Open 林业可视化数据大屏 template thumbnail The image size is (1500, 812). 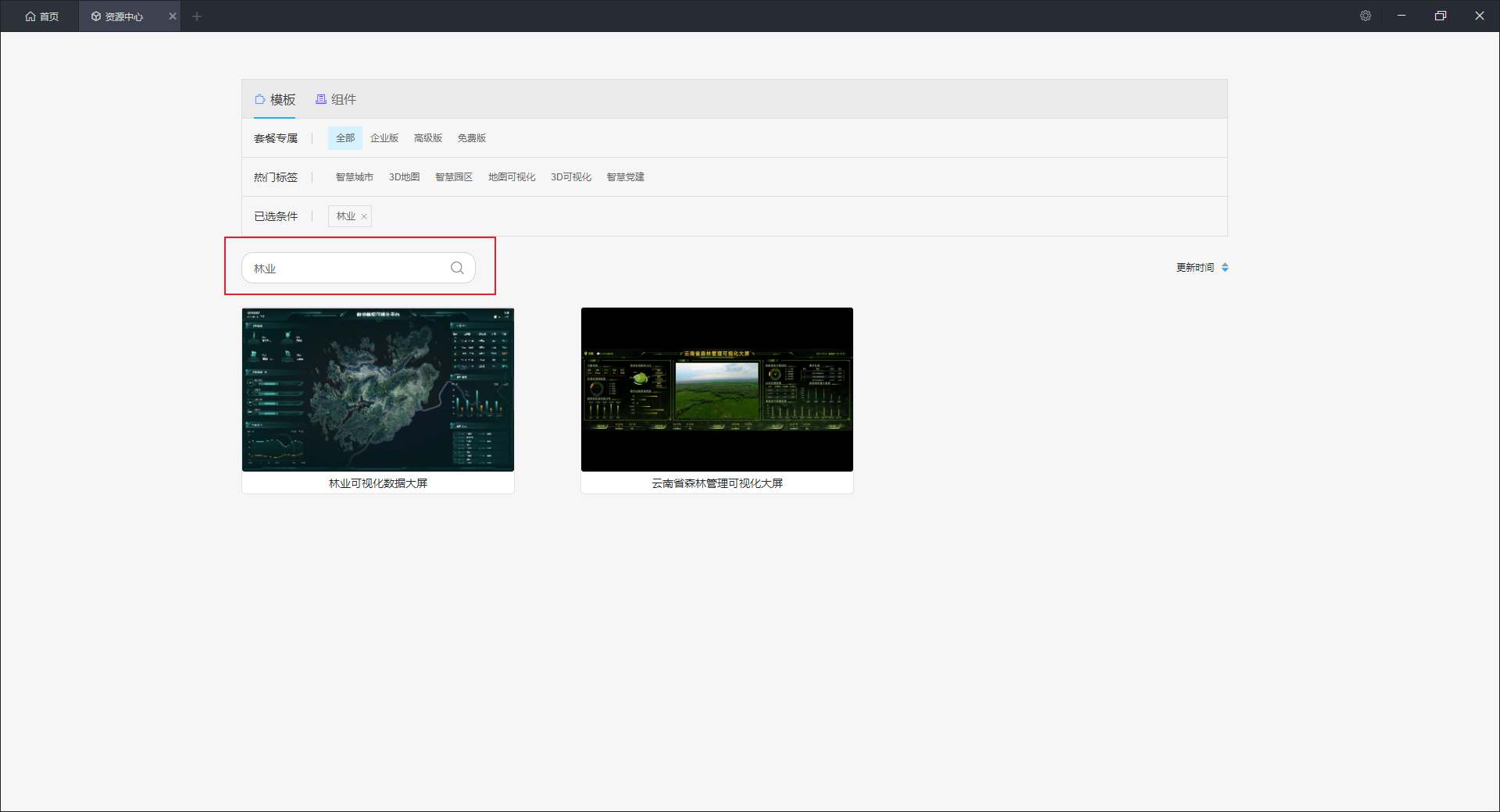[378, 390]
